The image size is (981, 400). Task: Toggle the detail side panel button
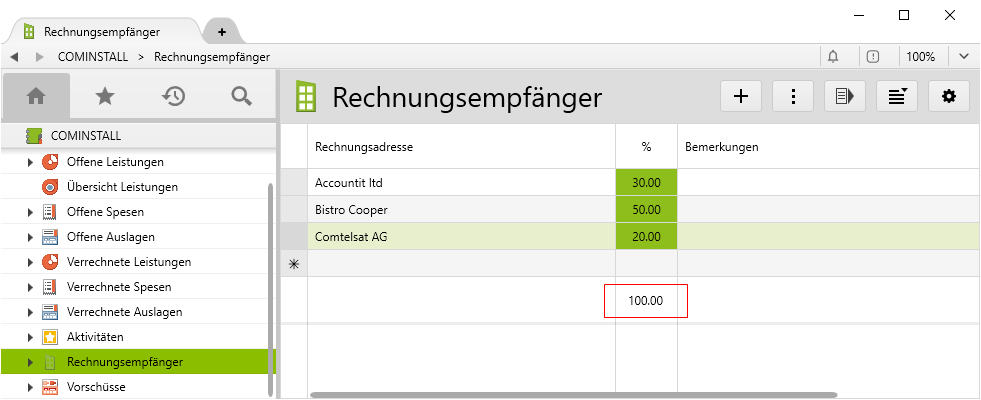click(x=845, y=96)
